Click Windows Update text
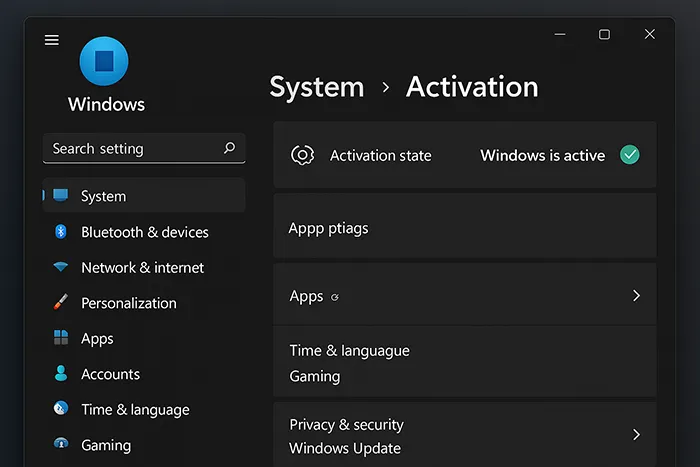Viewport: 700px width, 467px height. coord(345,448)
